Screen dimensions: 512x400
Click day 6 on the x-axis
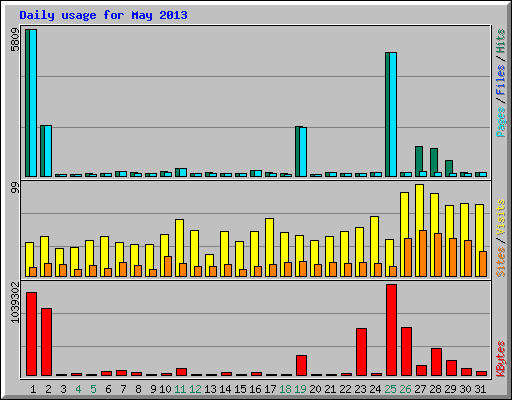(108, 389)
